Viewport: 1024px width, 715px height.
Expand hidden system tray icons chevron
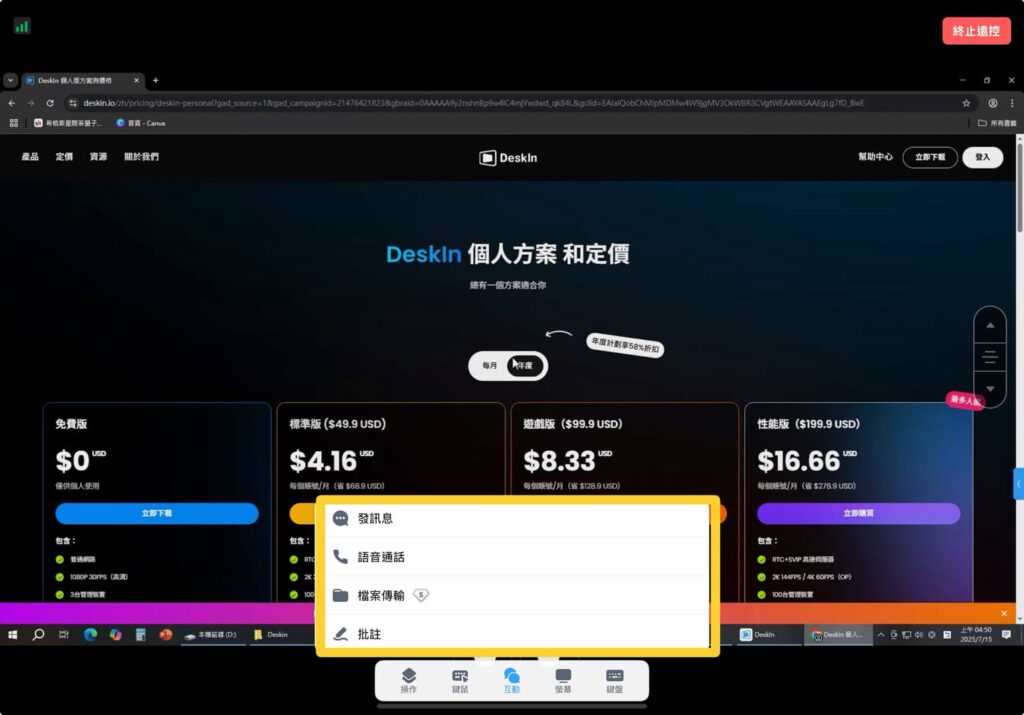[x=881, y=635]
